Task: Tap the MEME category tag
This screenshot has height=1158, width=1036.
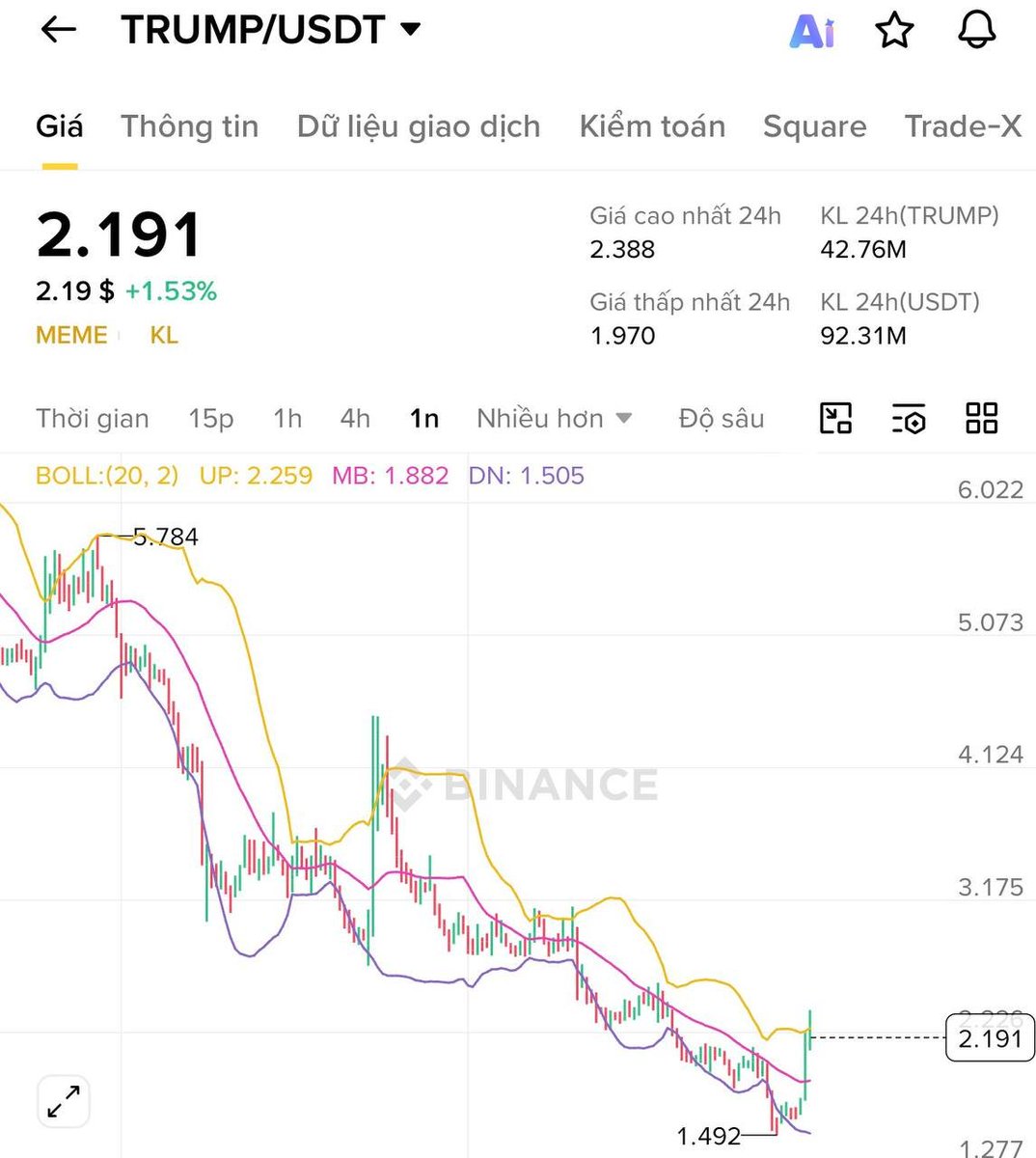Action: click(71, 335)
